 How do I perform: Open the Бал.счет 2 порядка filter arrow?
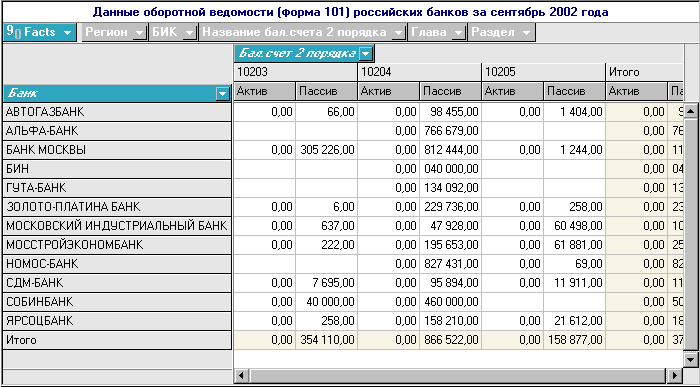pos(365,54)
